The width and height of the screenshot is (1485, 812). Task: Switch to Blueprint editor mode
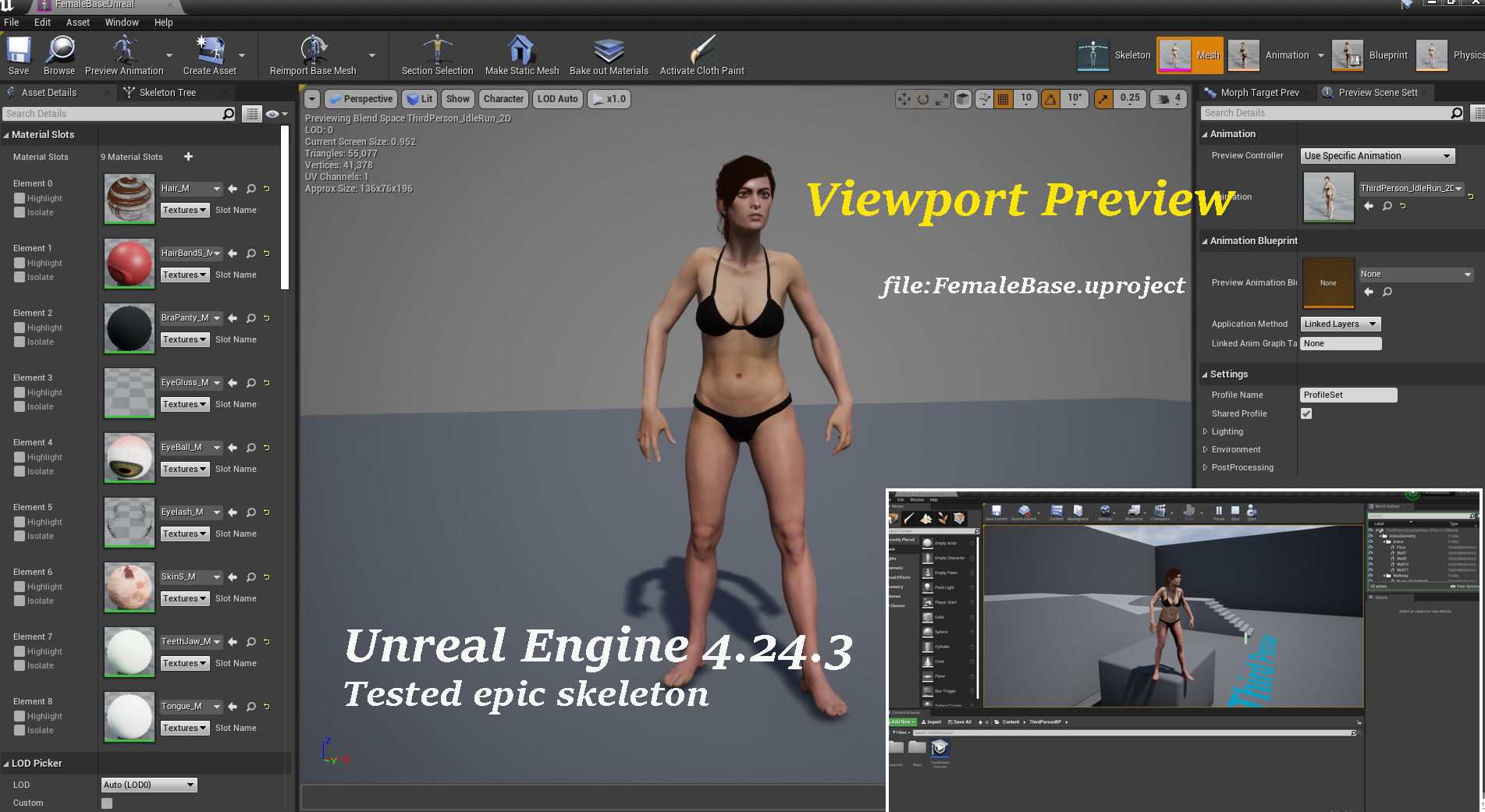coord(1371,55)
